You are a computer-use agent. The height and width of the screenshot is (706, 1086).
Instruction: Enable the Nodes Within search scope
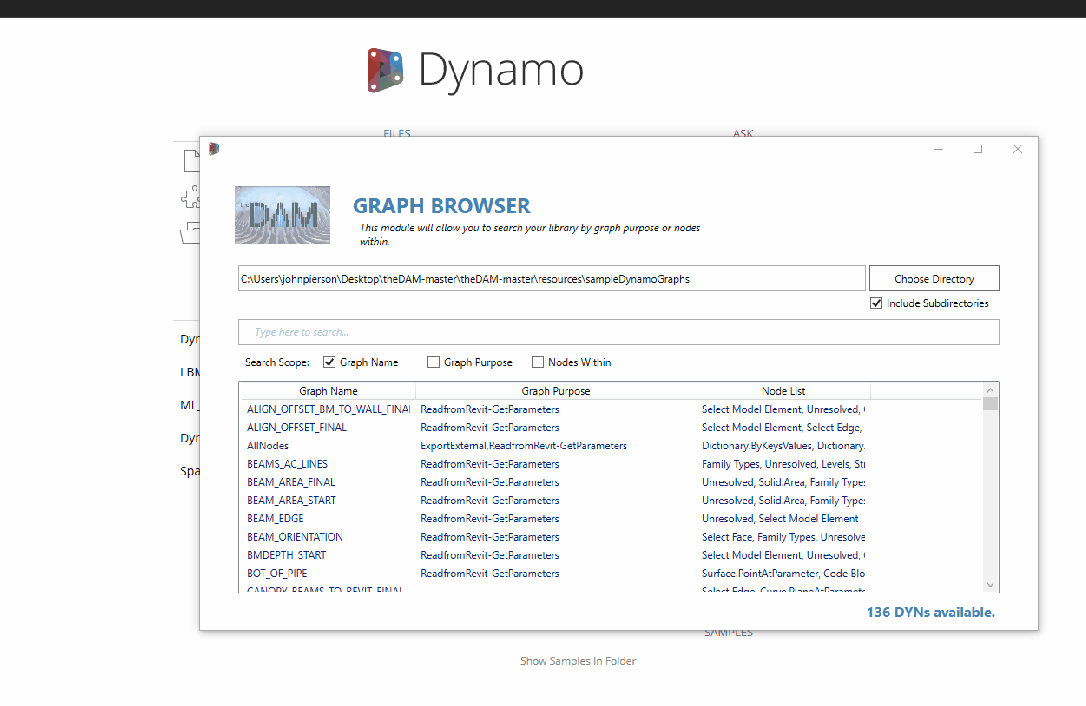pos(538,362)
